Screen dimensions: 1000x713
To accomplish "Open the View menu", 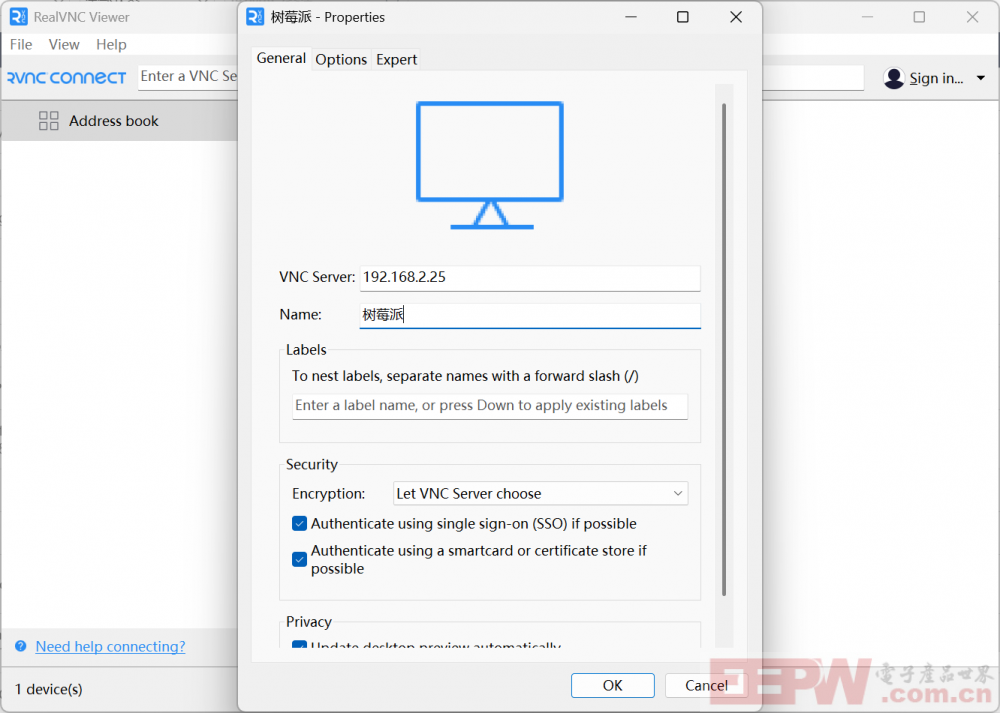I will pos(64,45).
